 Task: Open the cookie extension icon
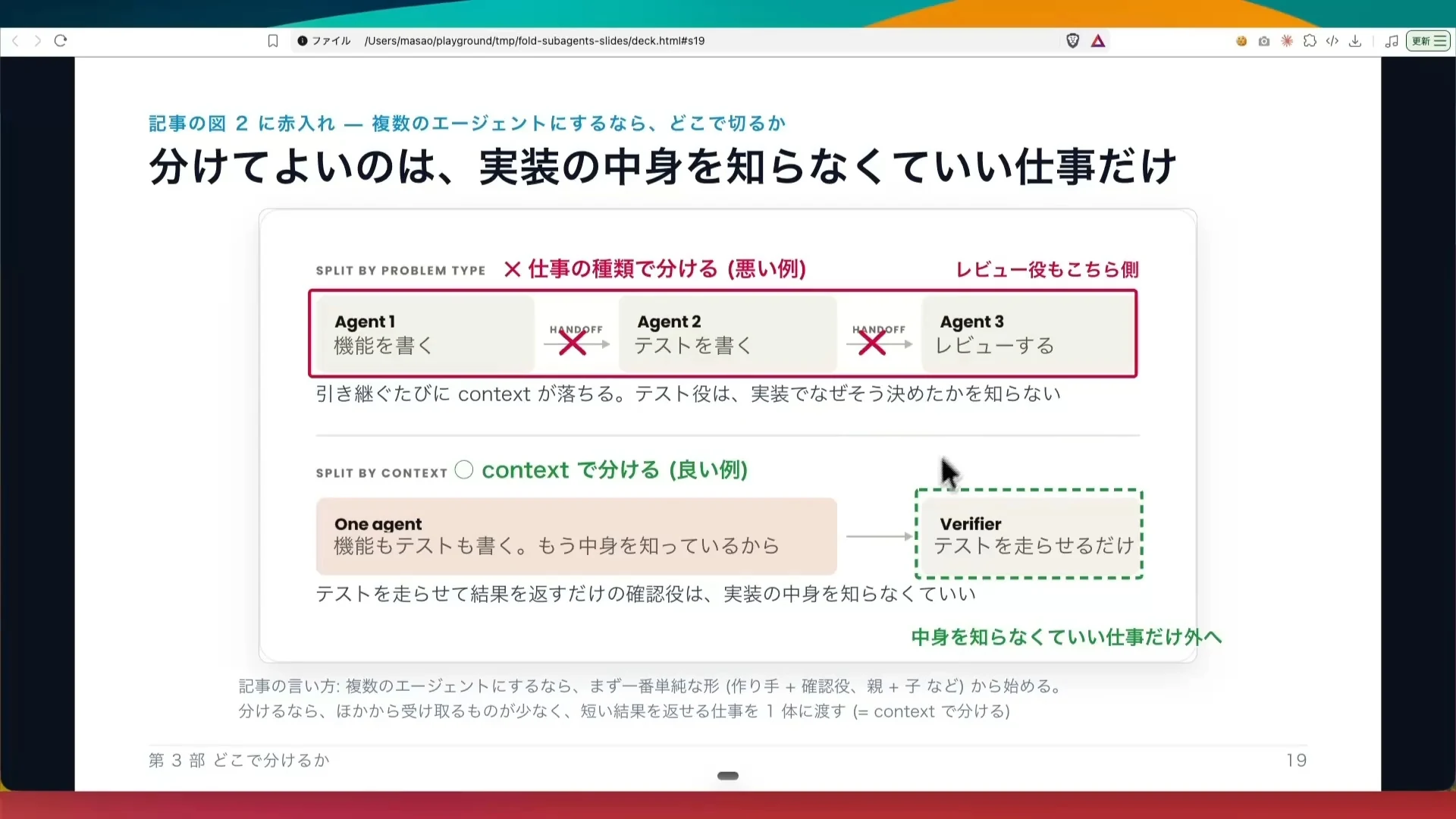point(1241,41)
